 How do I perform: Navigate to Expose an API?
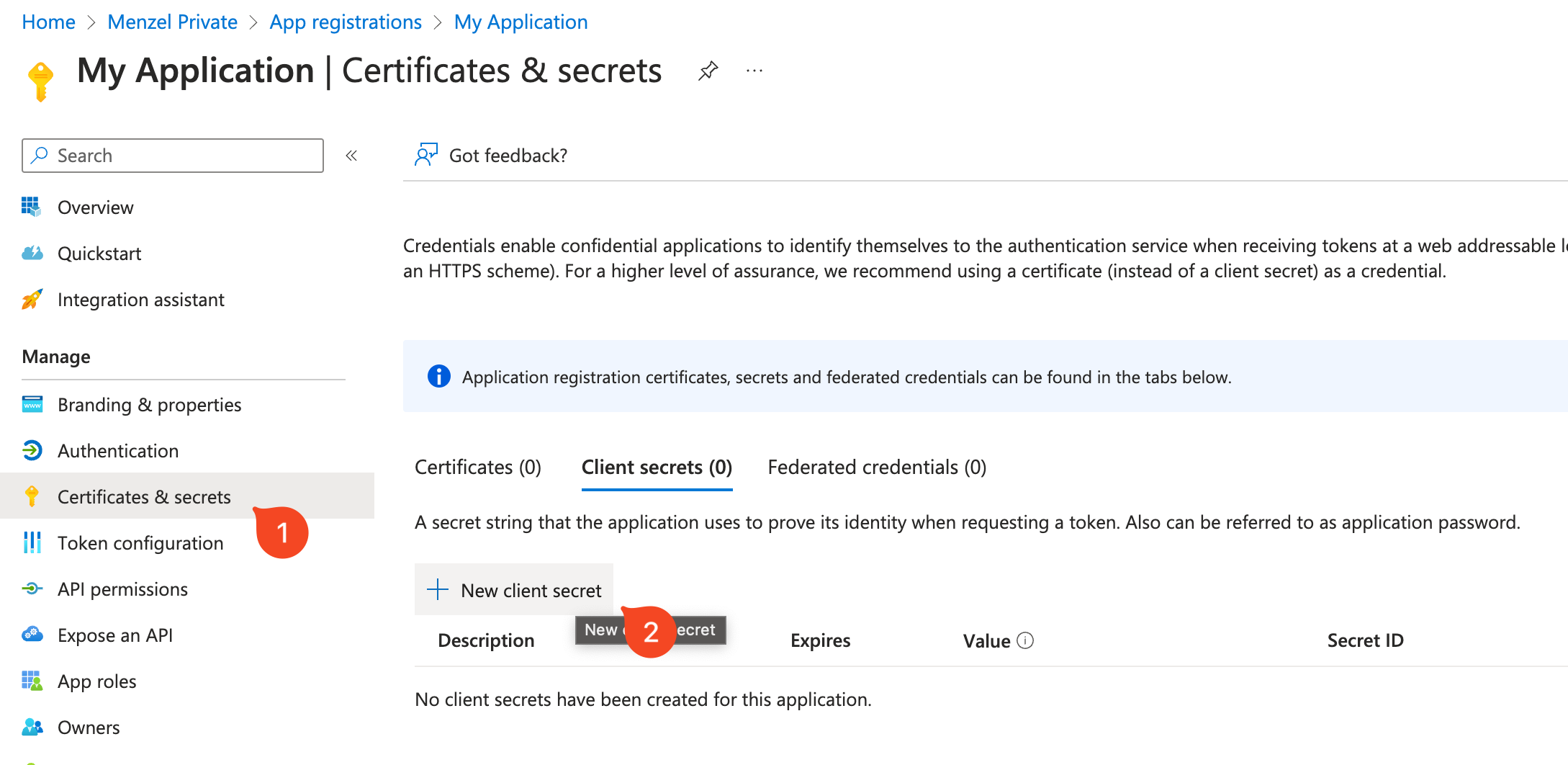115,635
